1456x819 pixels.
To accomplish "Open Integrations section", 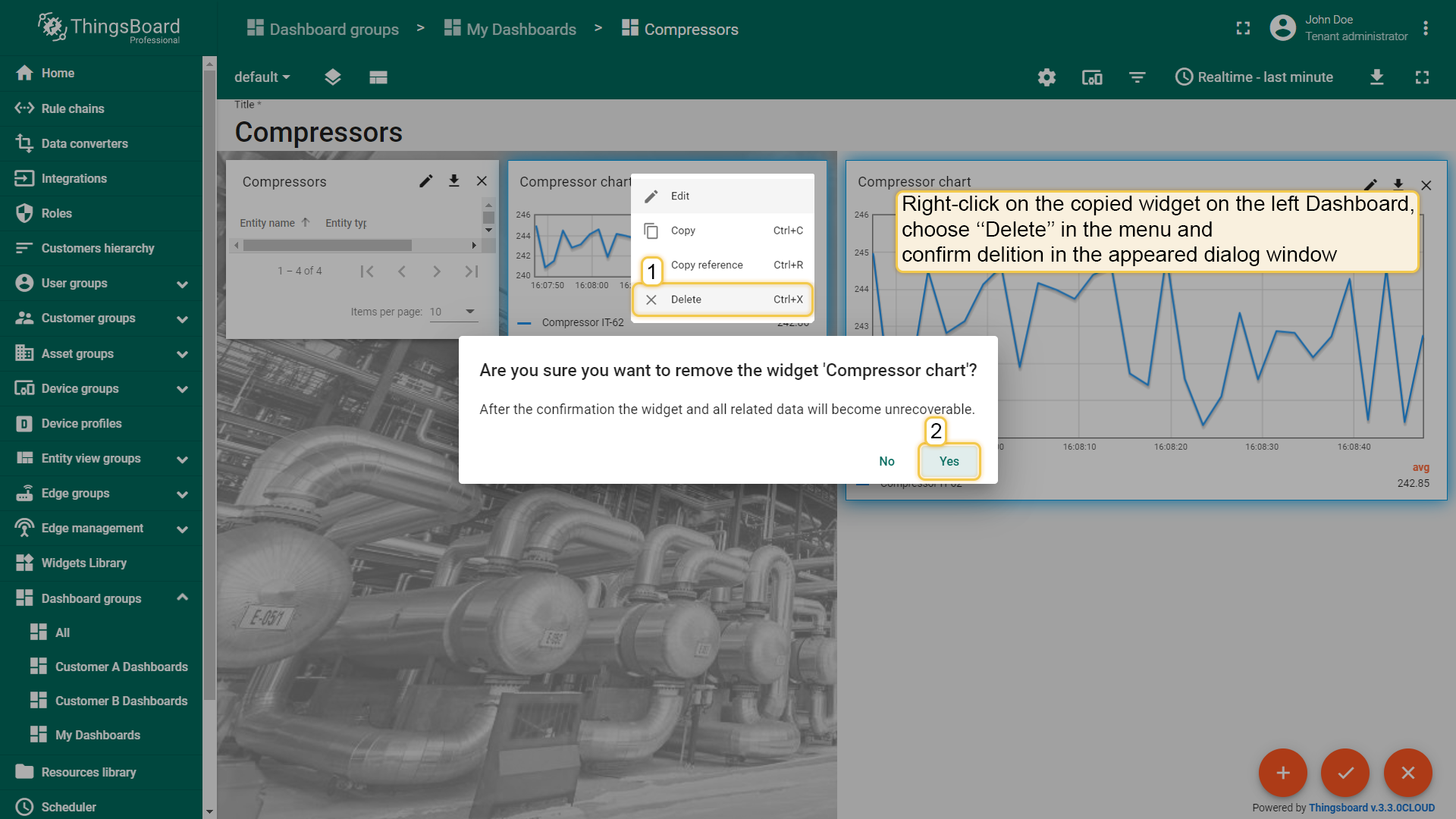I will (101, 178).
